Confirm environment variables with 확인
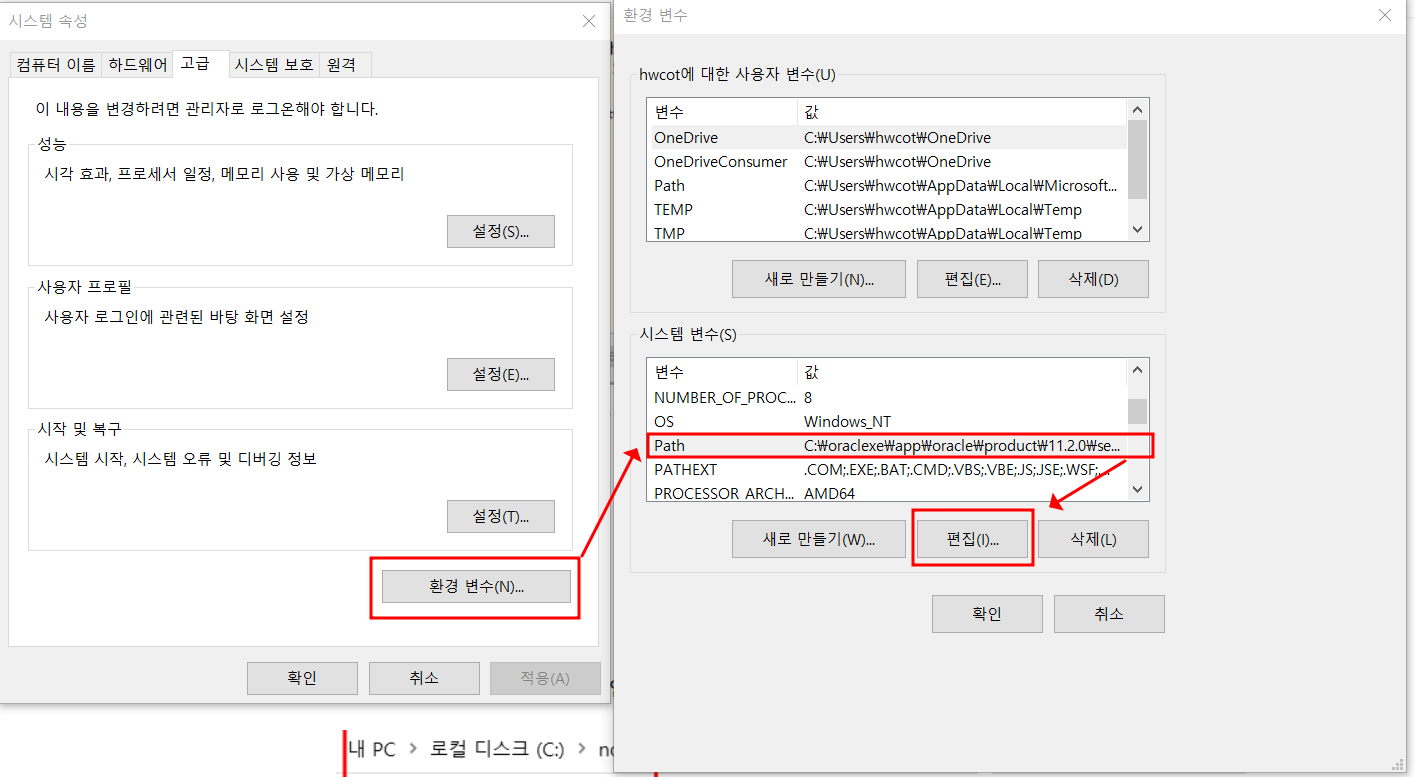This screenshot has width=1415, height=777. pyautogui.click(x=986, y=613)
